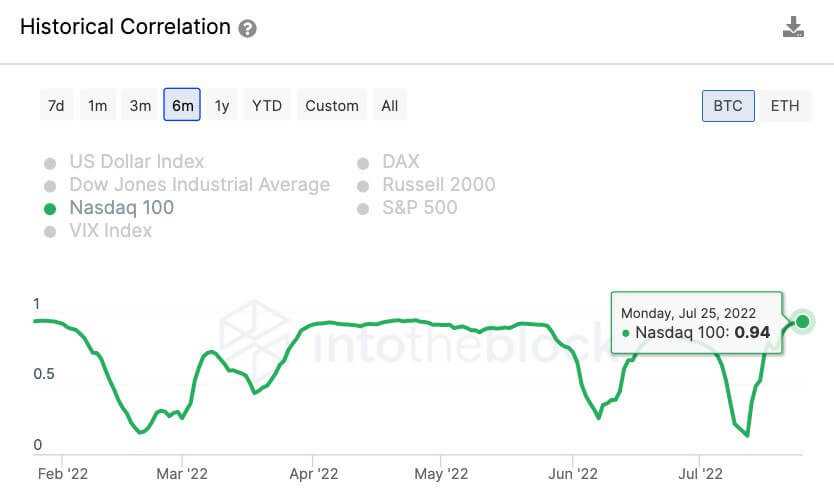This screenshot has height=504, width=834.
Task: Click the Jul 25 data point marker
Action: pyautogui.click(x=802, y=321)
